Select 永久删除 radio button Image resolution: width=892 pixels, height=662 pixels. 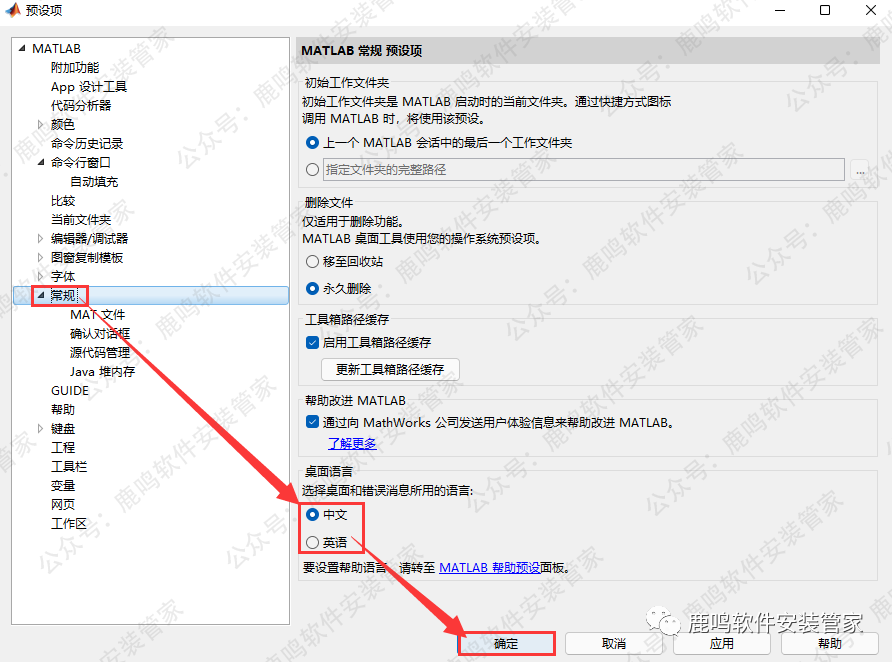(x=312, y=288)
